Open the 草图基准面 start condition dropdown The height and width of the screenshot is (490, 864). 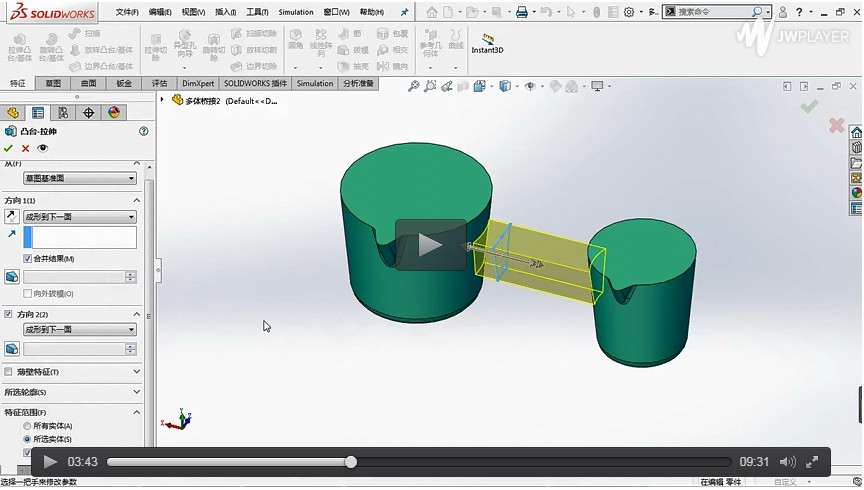coord(80,178)
